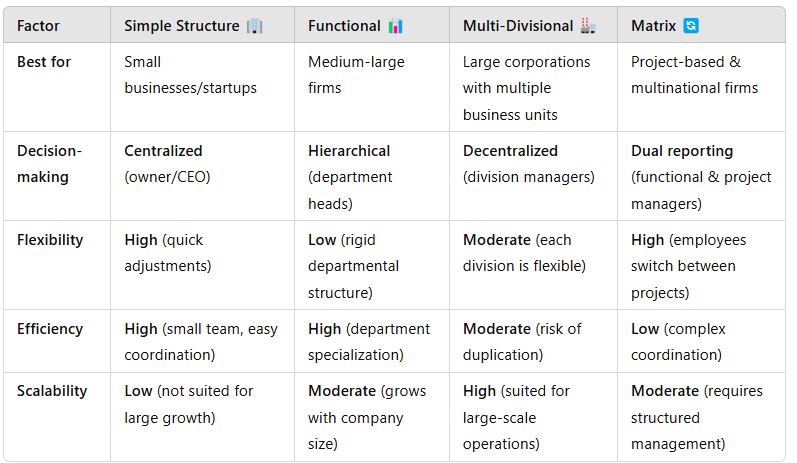
Task: Select the Dual reporting cell text
Action: pos(701,177)
